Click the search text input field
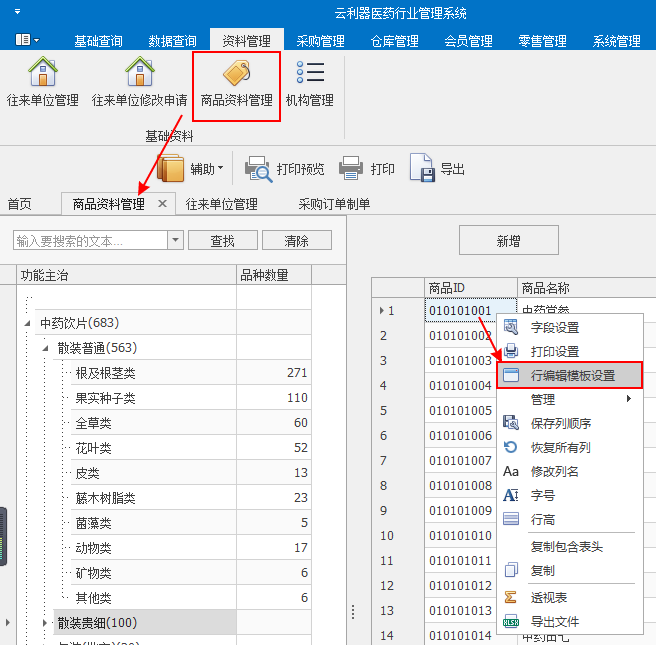Viewport: 656px width, 645px height. [x=90, y=241]
